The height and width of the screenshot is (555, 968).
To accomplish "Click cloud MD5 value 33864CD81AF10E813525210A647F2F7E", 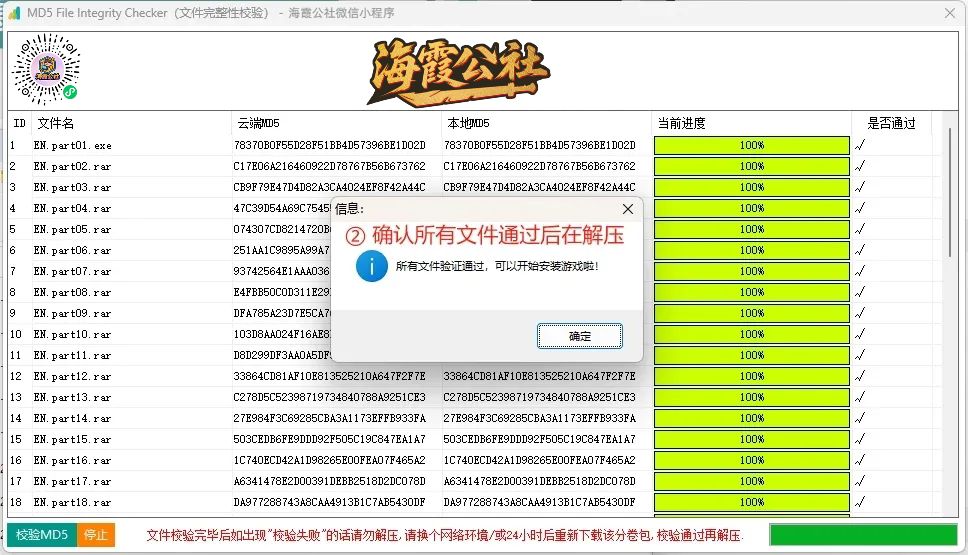I will point(330,376).
